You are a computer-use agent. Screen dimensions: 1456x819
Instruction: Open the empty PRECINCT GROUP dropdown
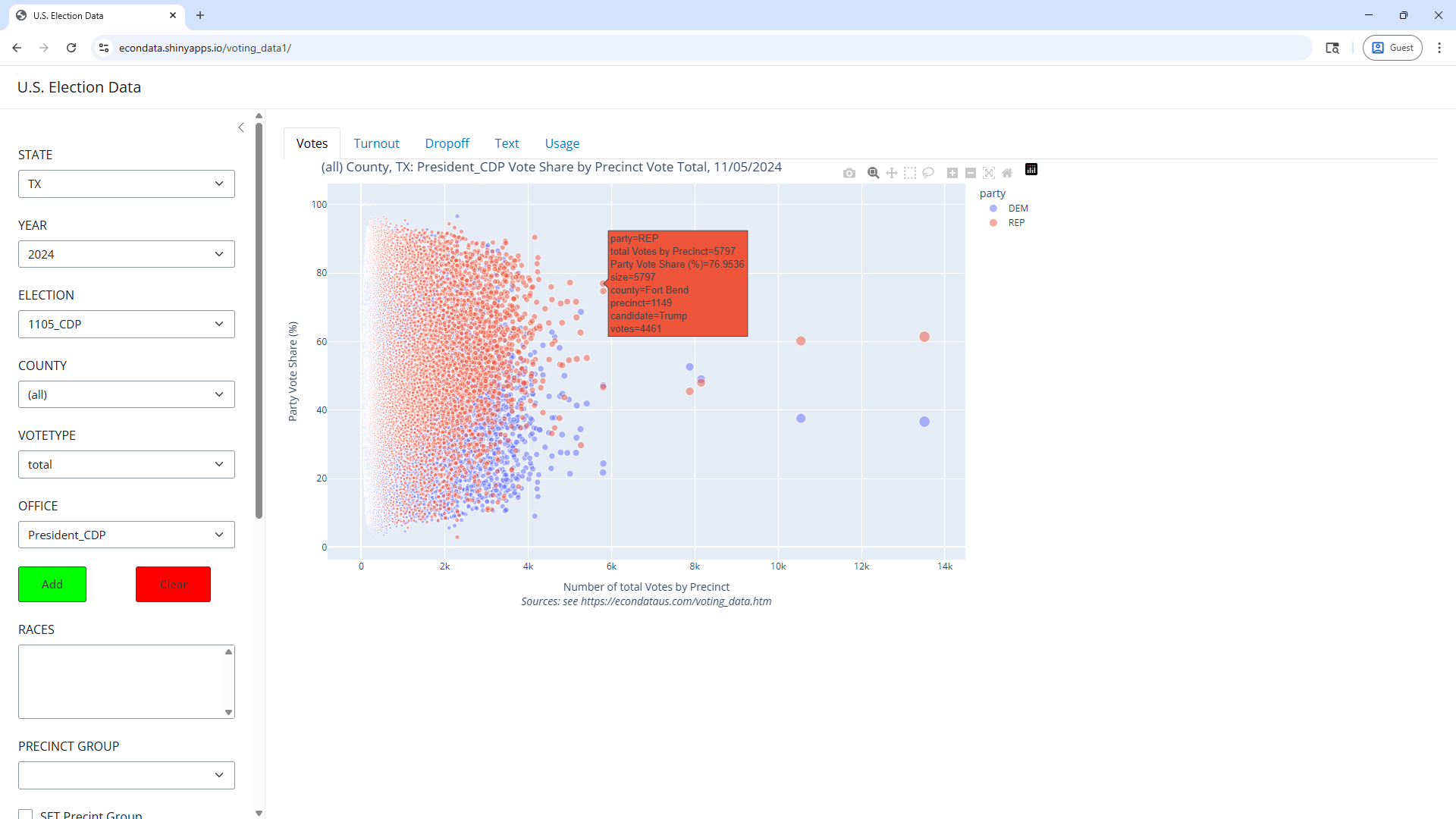[127, 775]
